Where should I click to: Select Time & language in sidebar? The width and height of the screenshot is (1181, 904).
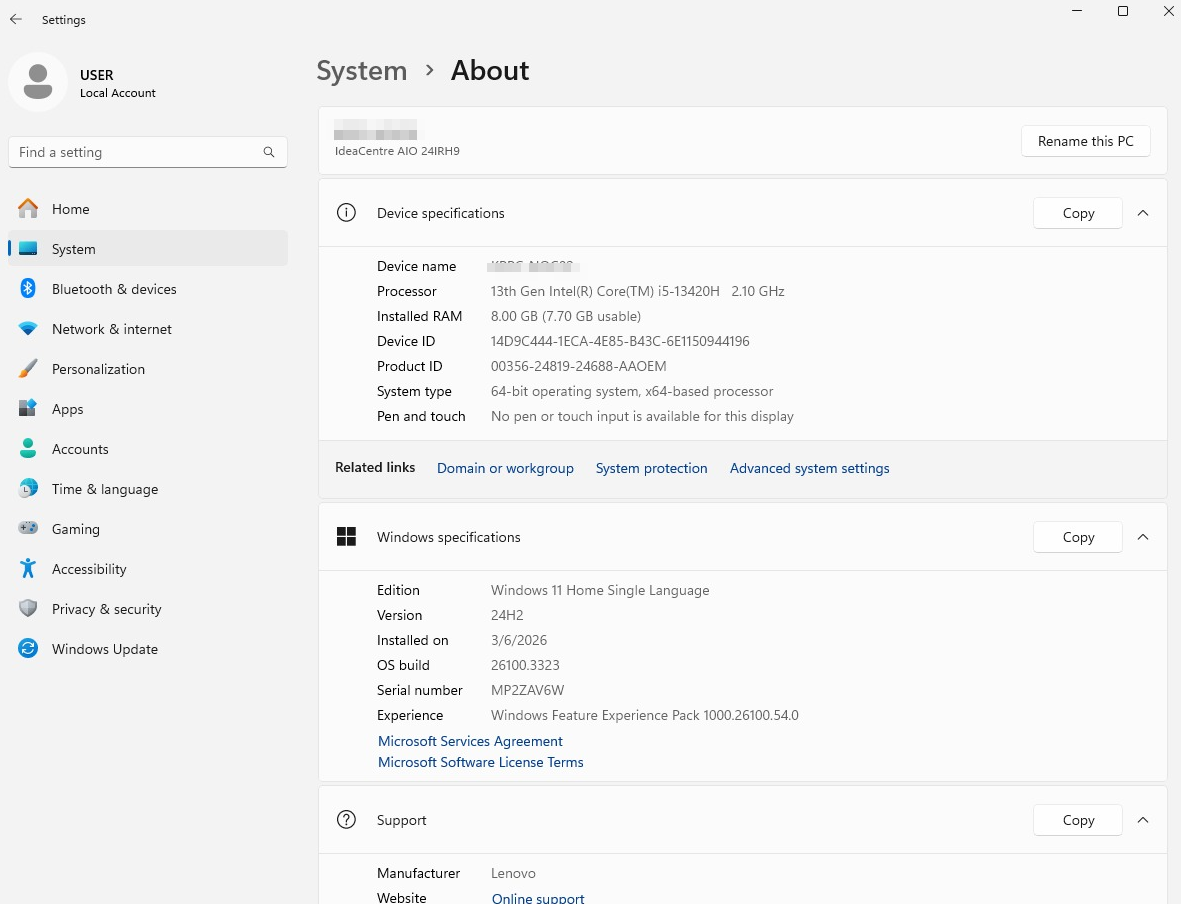(105, 489)
